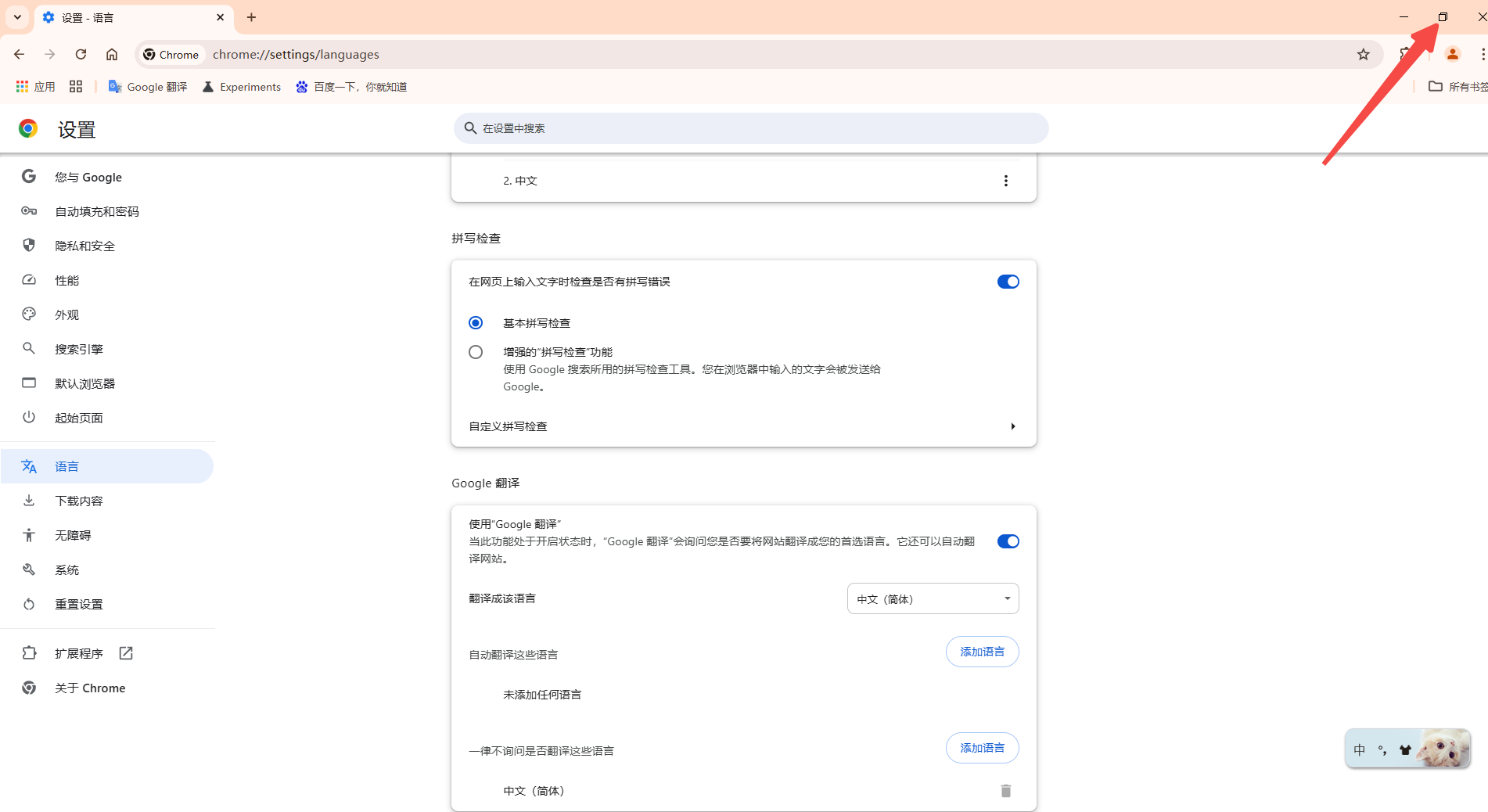Image resolution: width=1488 pixels, height=812 pixels.
Task: Open the 百度一下，你就知道 bookmark
Action: tap(351, 87)
